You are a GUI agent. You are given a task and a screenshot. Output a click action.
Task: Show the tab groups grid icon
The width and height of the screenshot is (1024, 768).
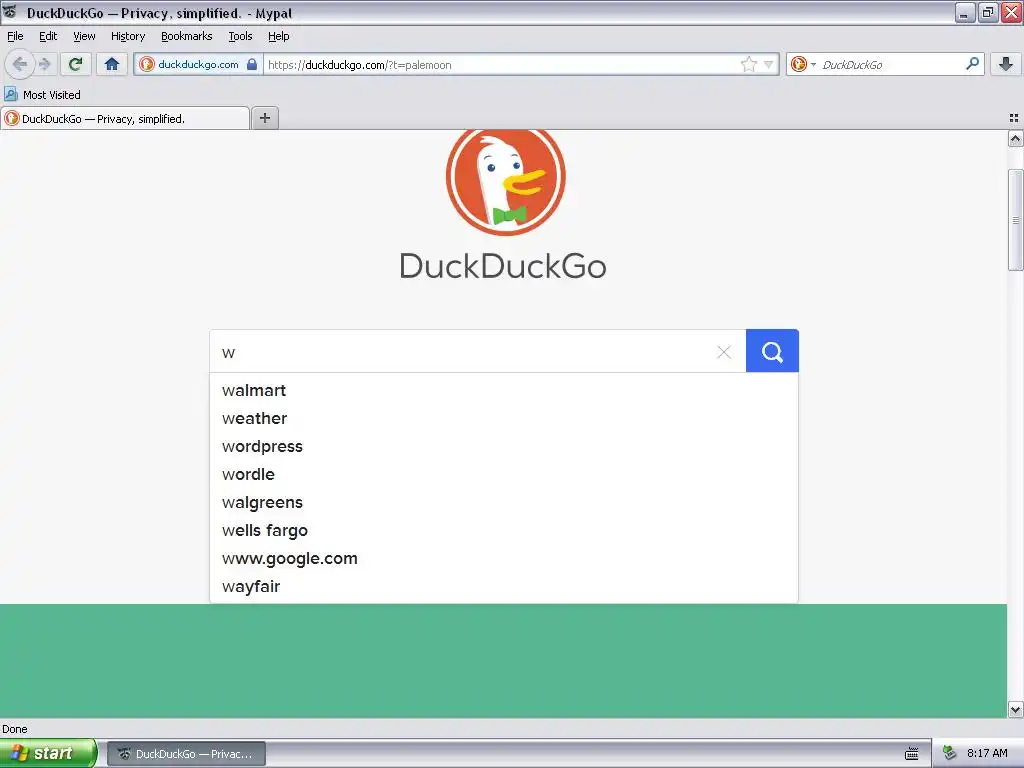(1014, 118)
